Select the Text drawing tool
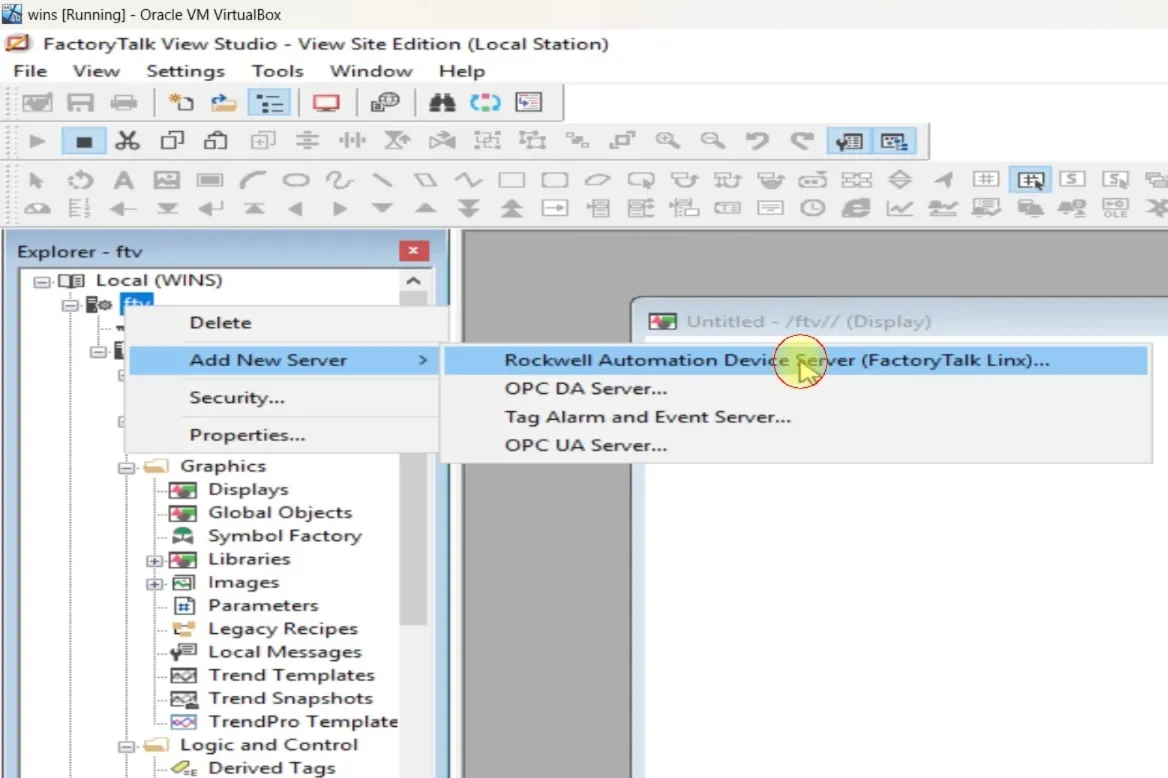 123,180
